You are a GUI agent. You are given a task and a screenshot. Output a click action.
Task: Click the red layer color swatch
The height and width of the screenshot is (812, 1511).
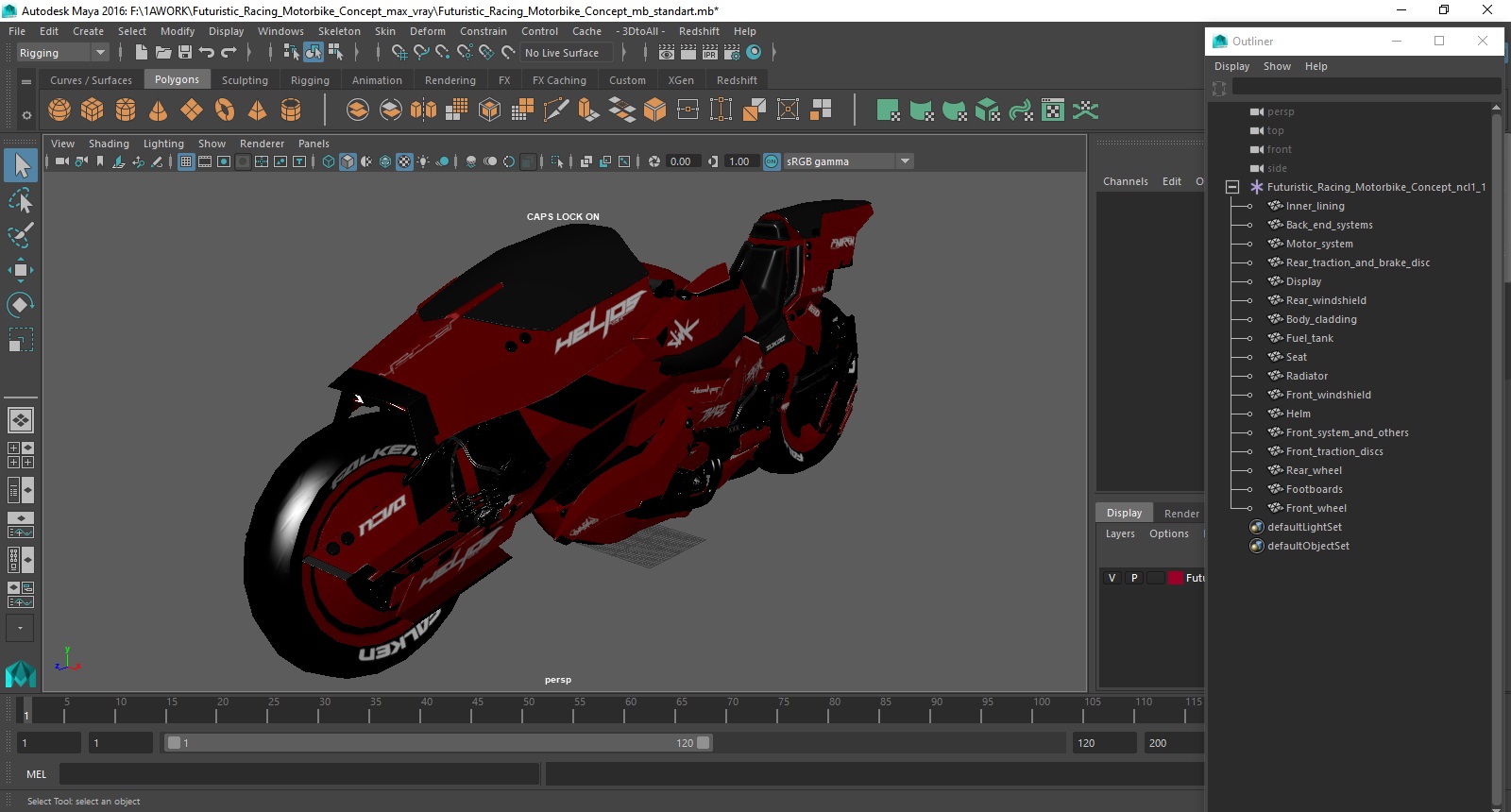(1176, 578)
